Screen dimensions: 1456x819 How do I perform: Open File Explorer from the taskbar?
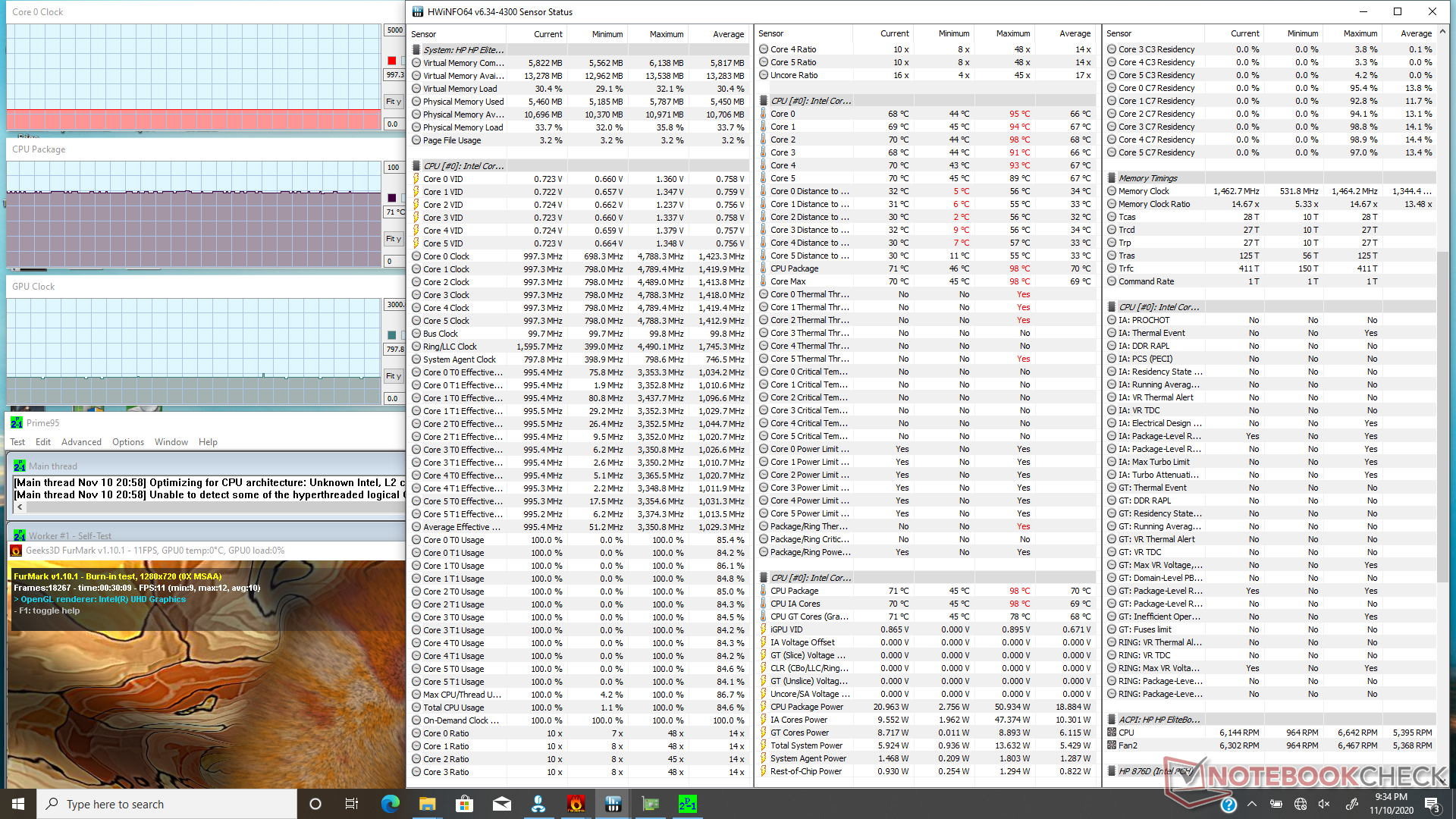click(x=427, y=804)
